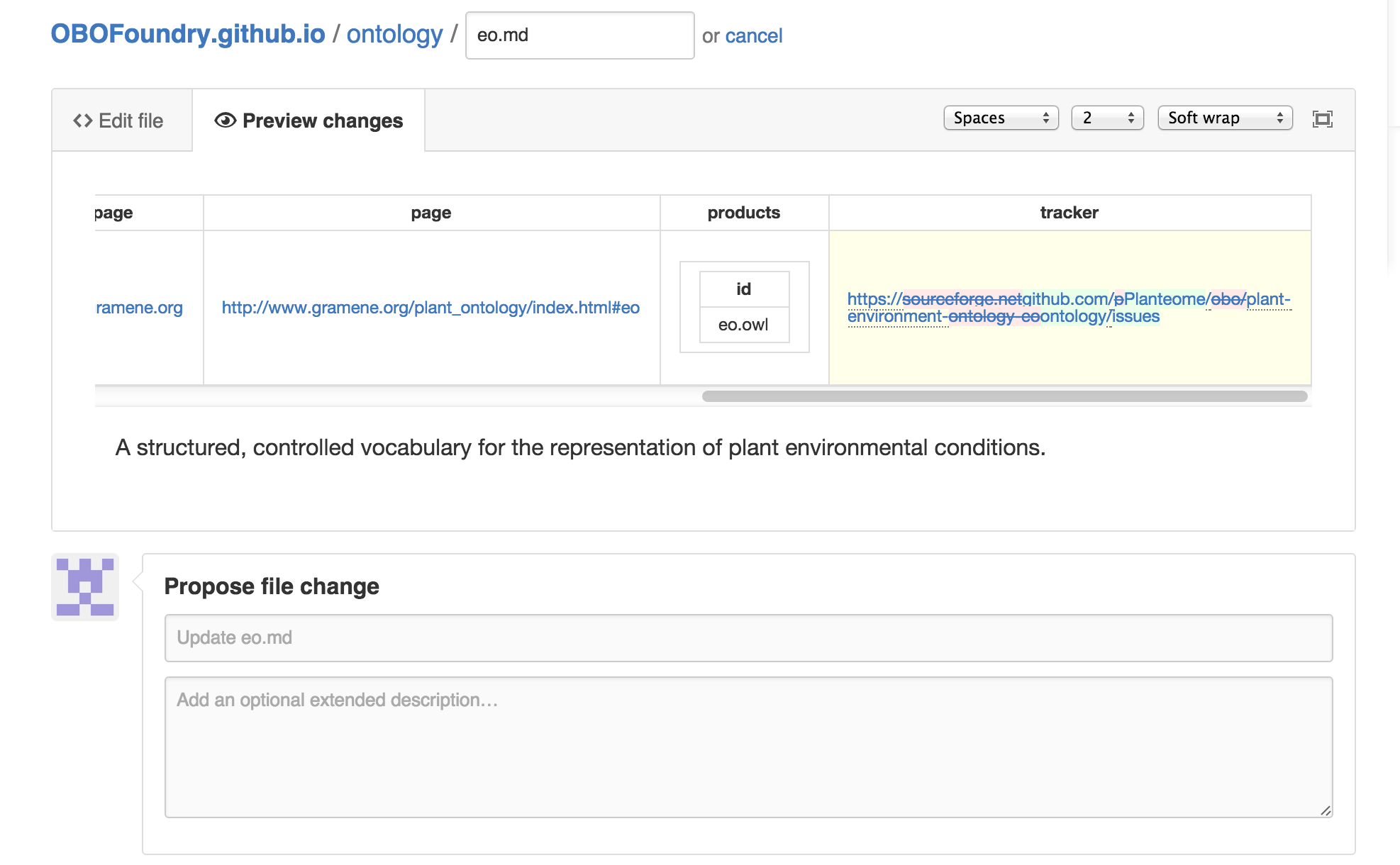Screen dimensions: 1400x865
Task: Click the user avatar identicon
Action: point(85,587)
